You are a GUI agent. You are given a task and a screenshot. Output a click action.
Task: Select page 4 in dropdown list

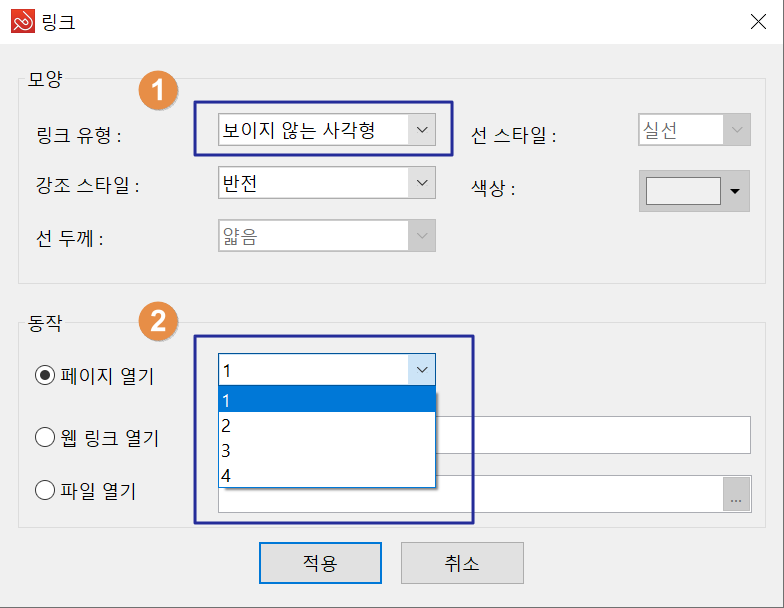(x=326, y=475)
